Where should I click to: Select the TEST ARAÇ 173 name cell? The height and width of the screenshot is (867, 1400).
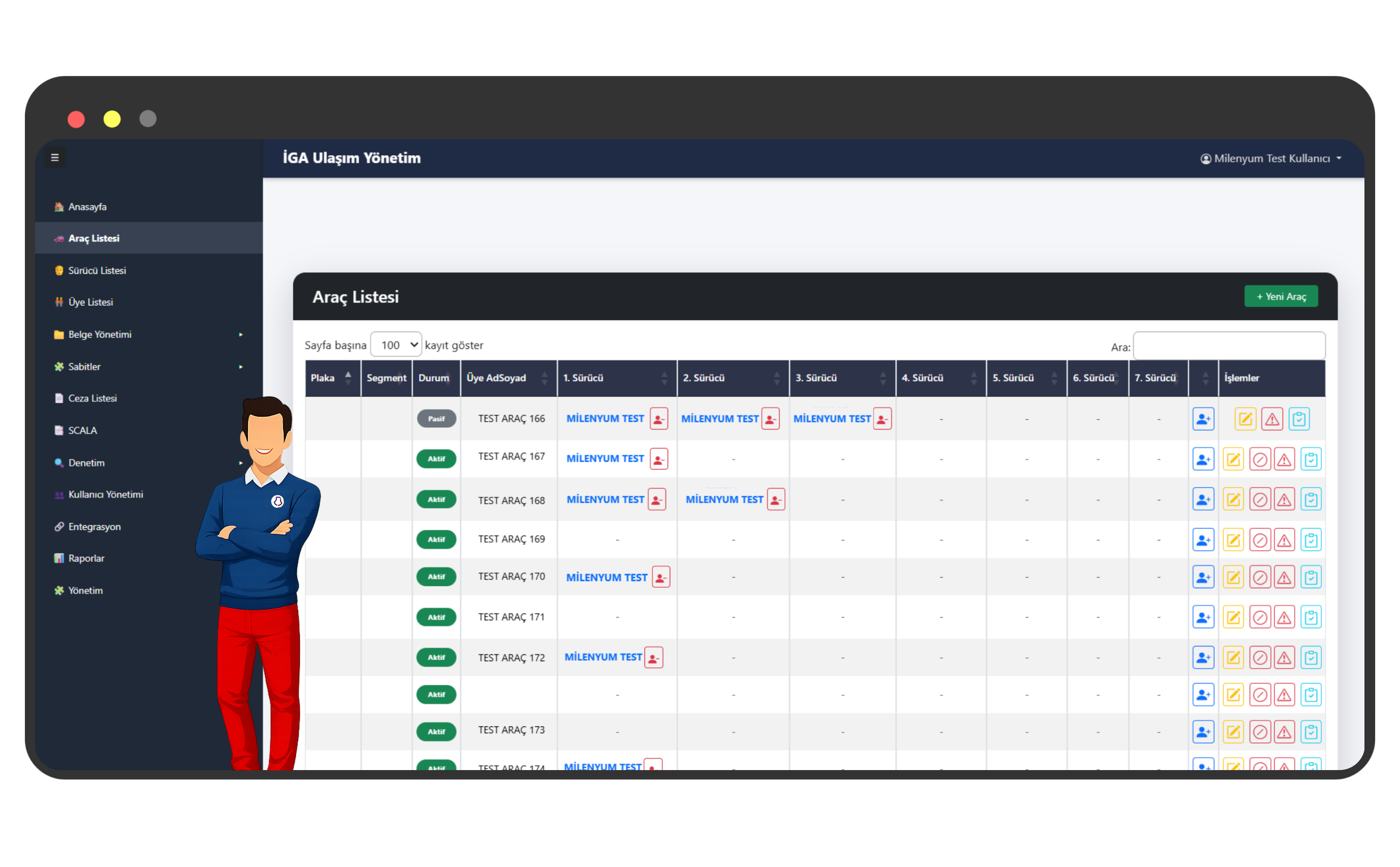512,730
